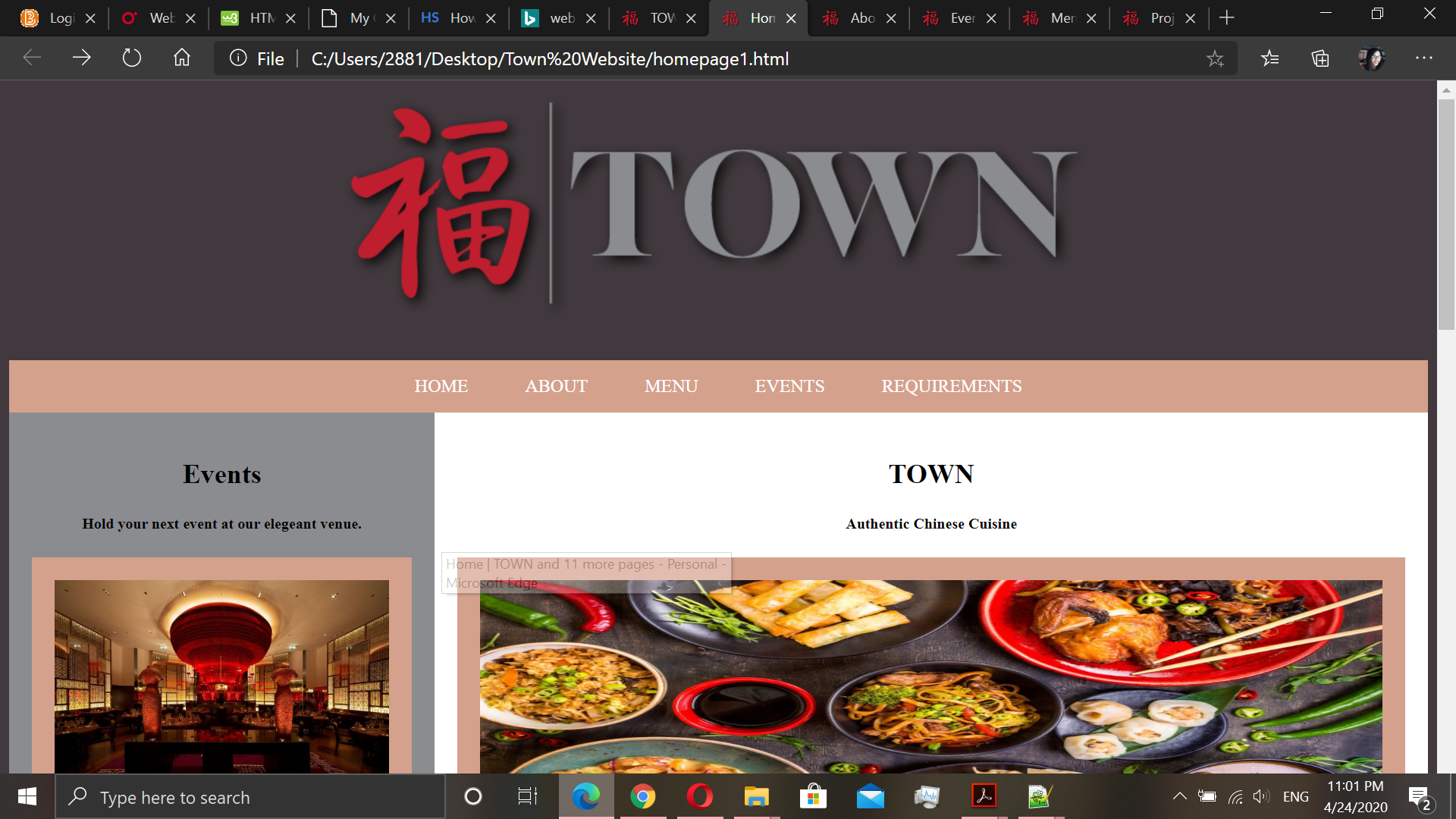
Task: Open the notification Action Center
Action: (1419, 797)
